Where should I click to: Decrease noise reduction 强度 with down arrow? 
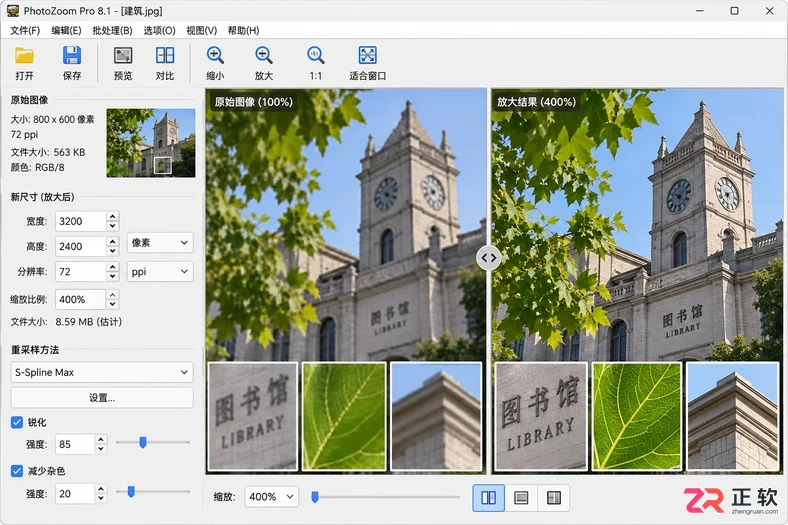[101, 498]
